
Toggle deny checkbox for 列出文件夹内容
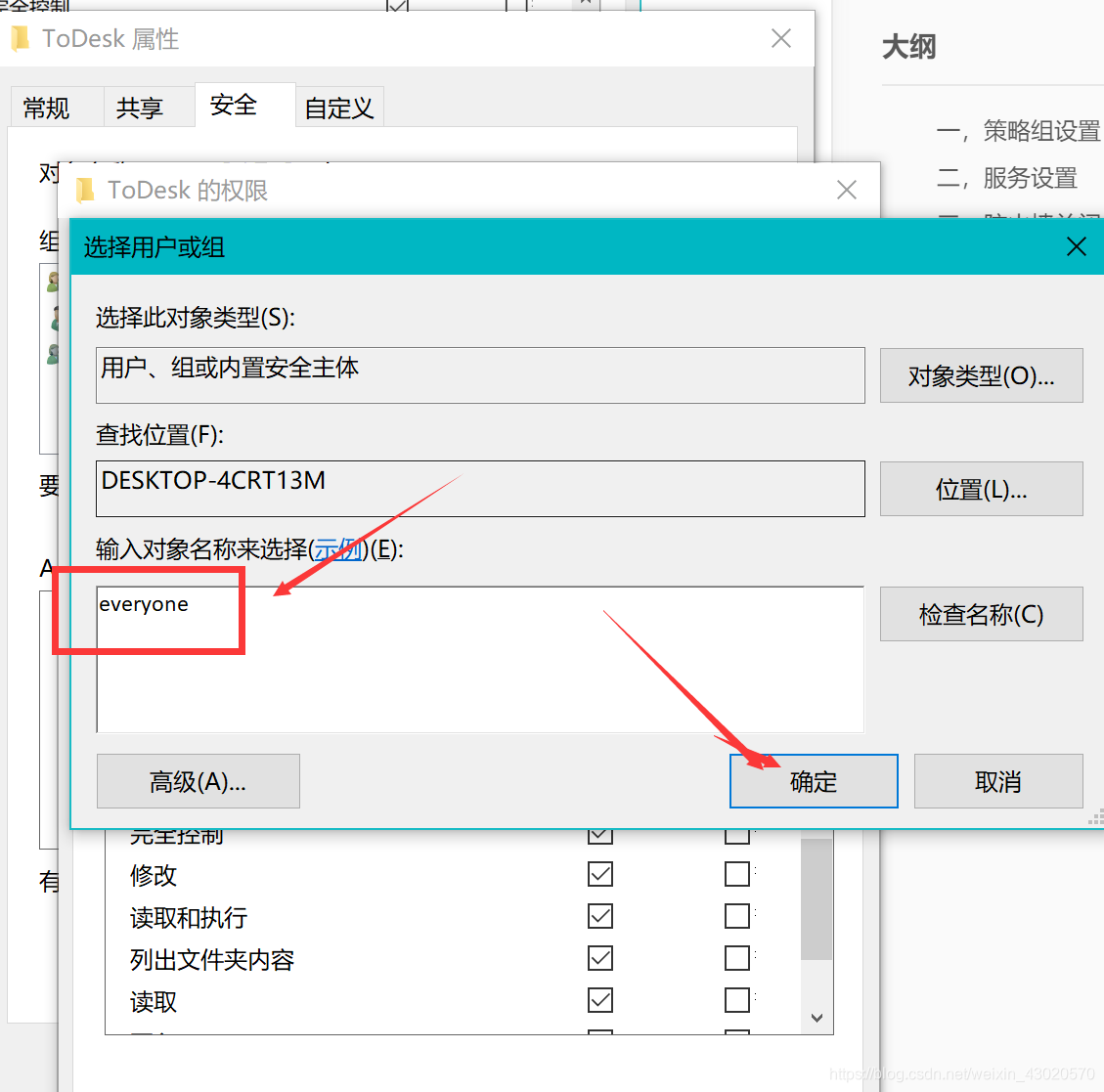click(x=737, y=958)
